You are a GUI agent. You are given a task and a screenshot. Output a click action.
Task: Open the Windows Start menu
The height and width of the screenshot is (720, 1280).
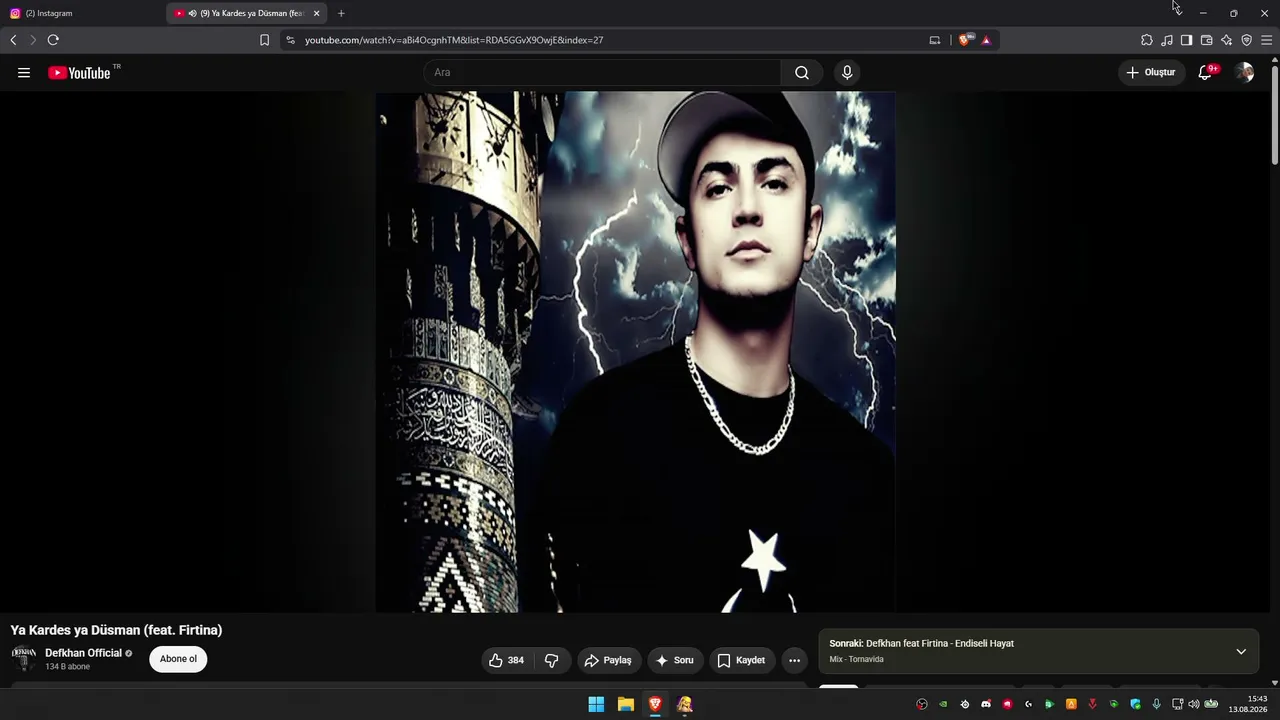(596, 704)
